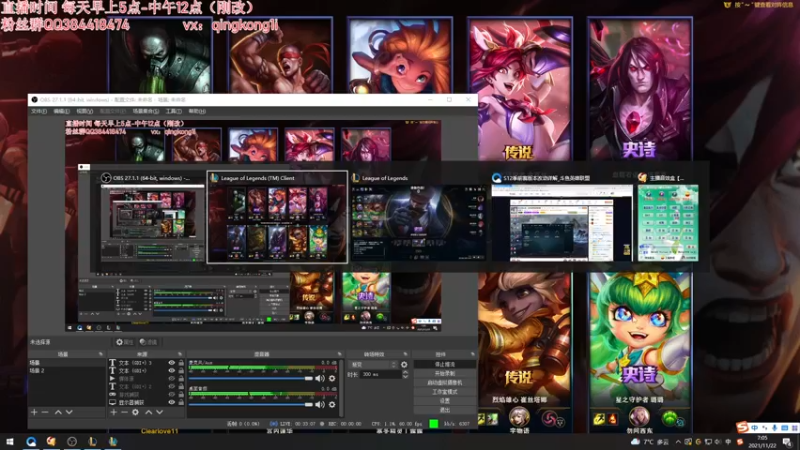Toggle visibility of game capture source

[x=171, y=394]
